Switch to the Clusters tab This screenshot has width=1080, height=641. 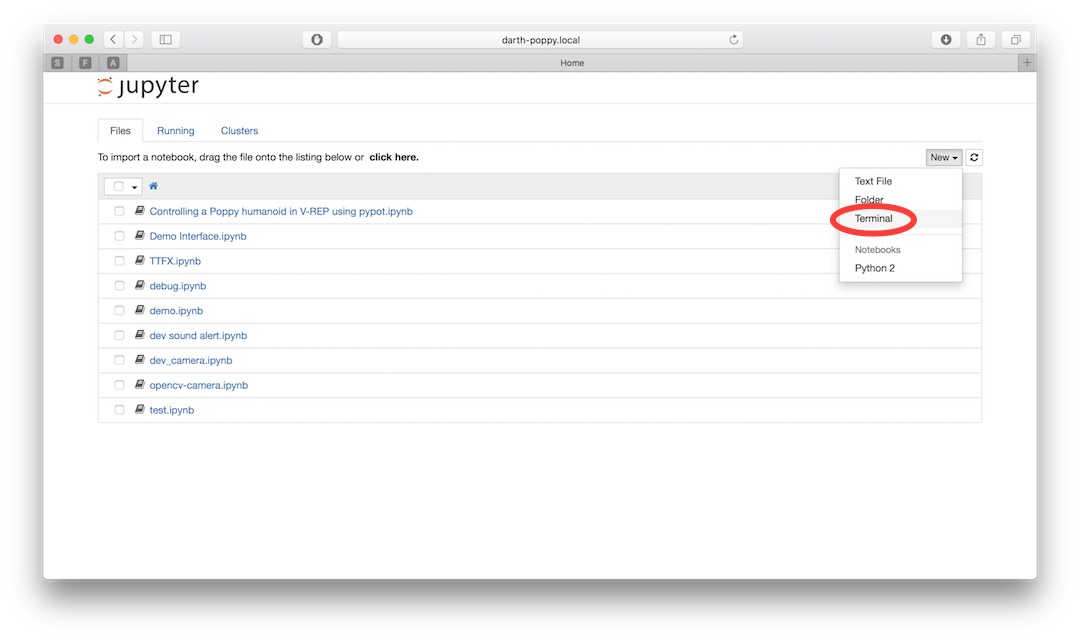coord(239,131)
